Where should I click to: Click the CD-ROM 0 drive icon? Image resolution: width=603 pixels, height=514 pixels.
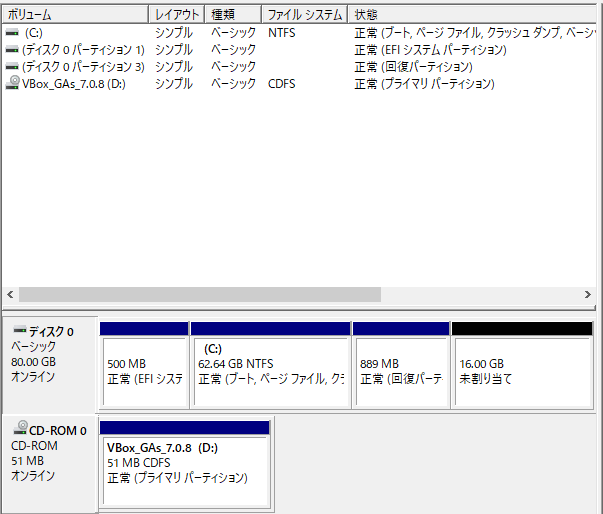(x=20, y=428)
